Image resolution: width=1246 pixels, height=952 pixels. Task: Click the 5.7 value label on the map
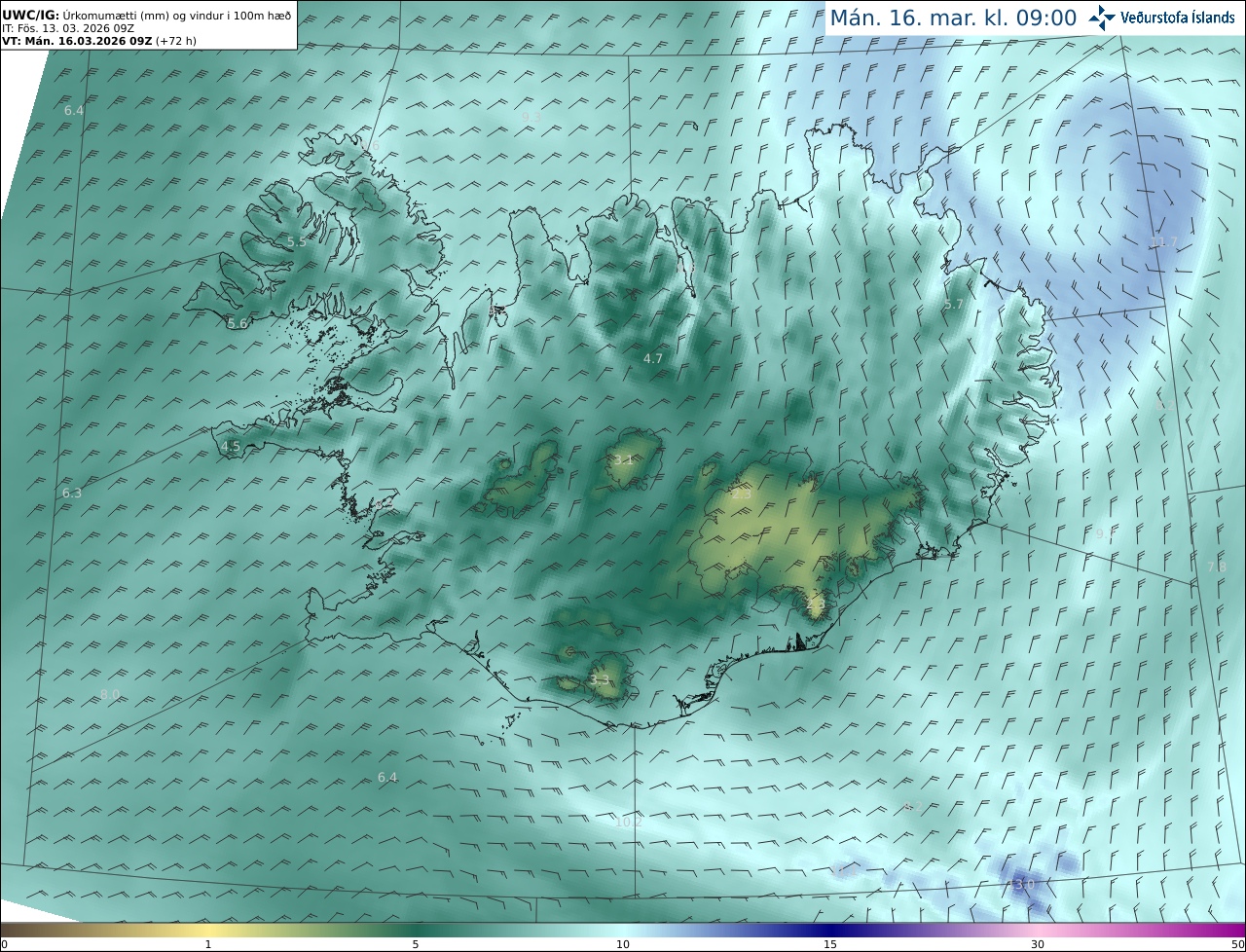(953, 305)
